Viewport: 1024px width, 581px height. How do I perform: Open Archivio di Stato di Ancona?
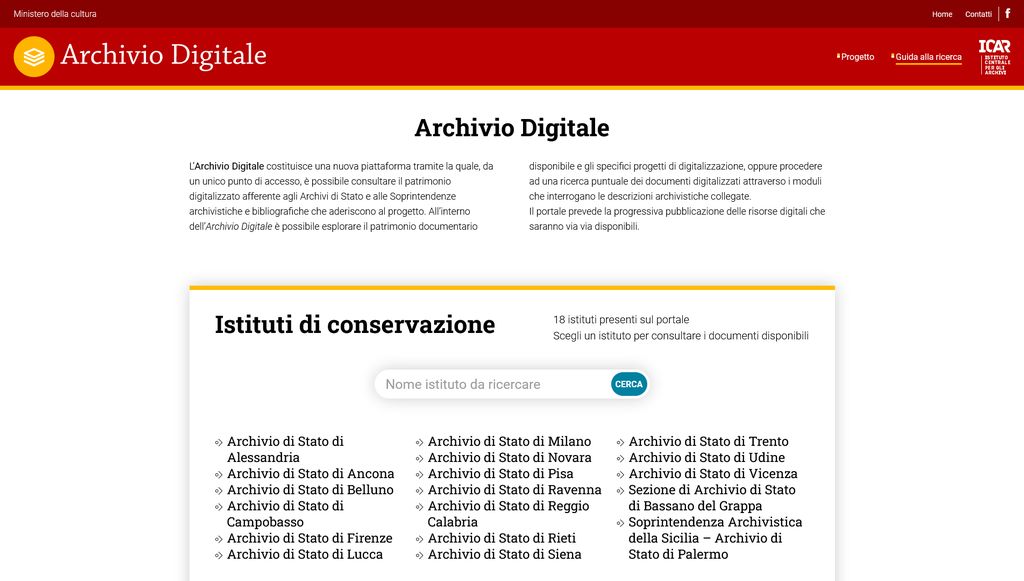coord(310,473)
